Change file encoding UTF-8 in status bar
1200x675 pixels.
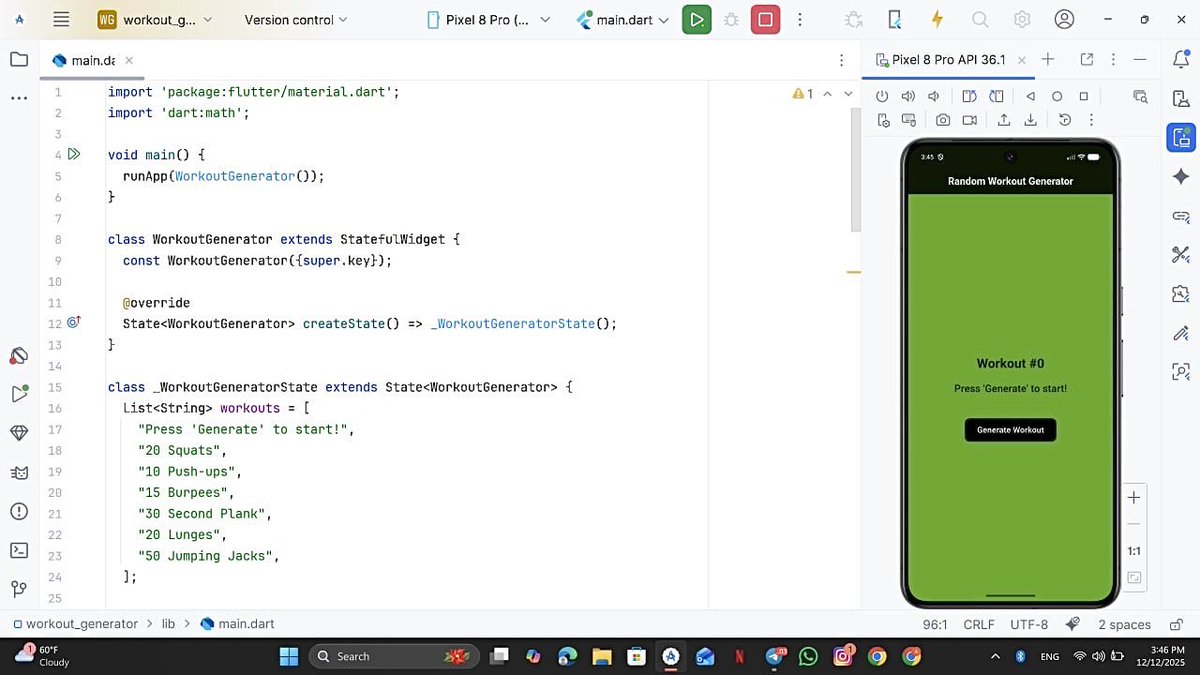point(1029,624)
